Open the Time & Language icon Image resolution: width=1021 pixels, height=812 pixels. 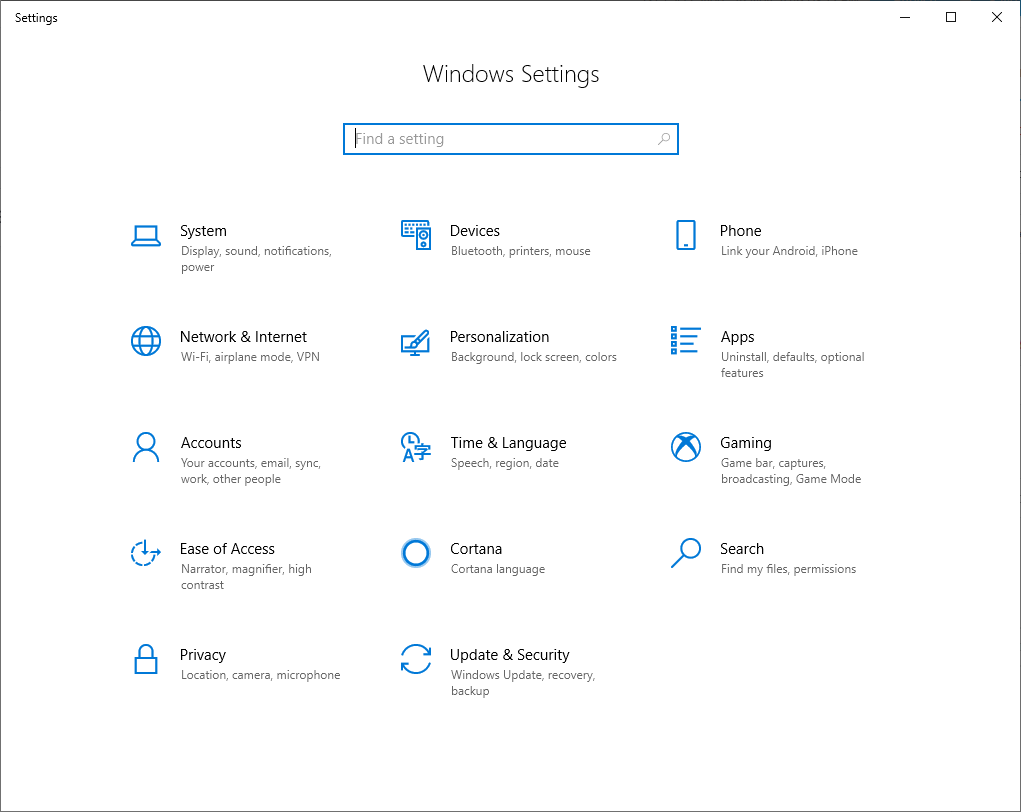point(416,447)
